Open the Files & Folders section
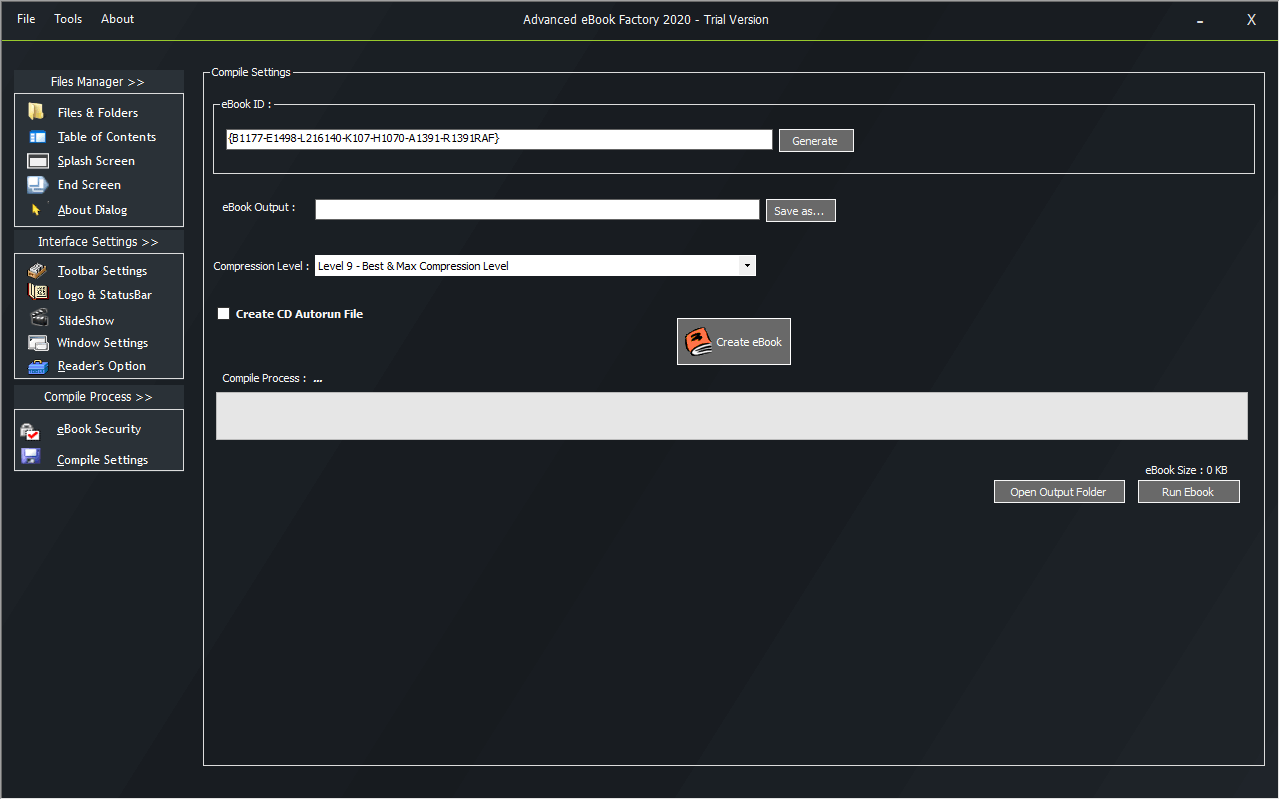 tap(98, 113)
